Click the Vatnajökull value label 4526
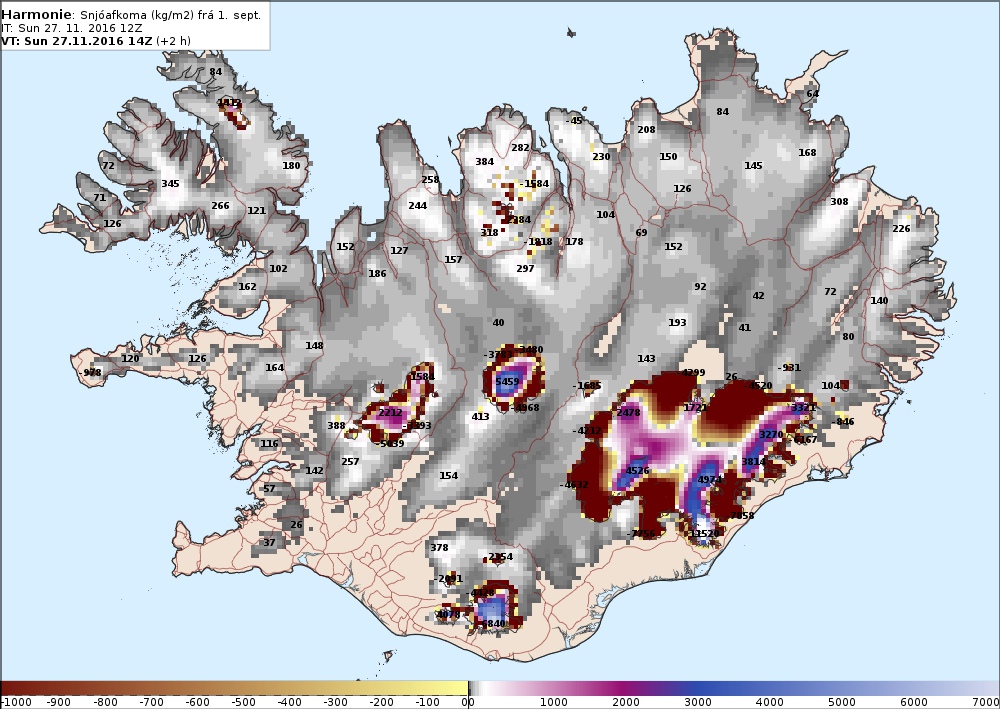The height and width of the screenshot is (709, 1000). tap(637, 471)
